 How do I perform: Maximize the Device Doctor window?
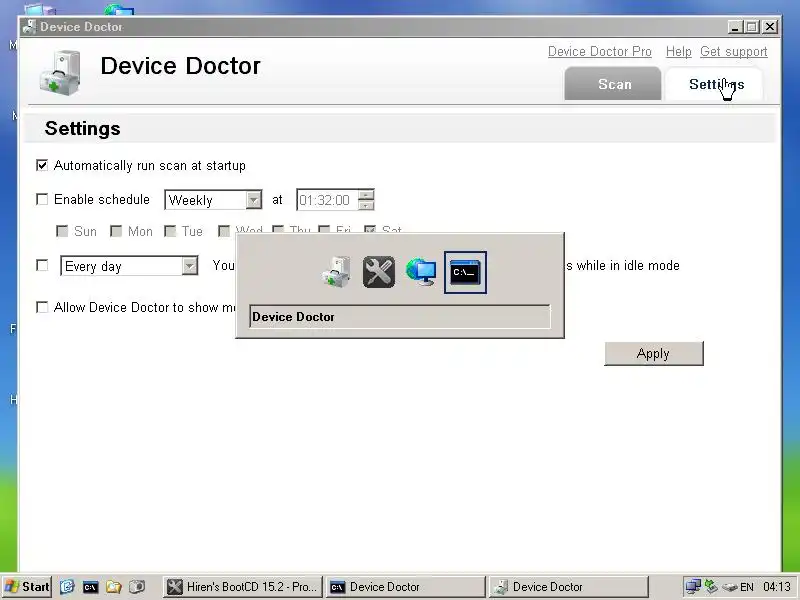tap(752, 27)
